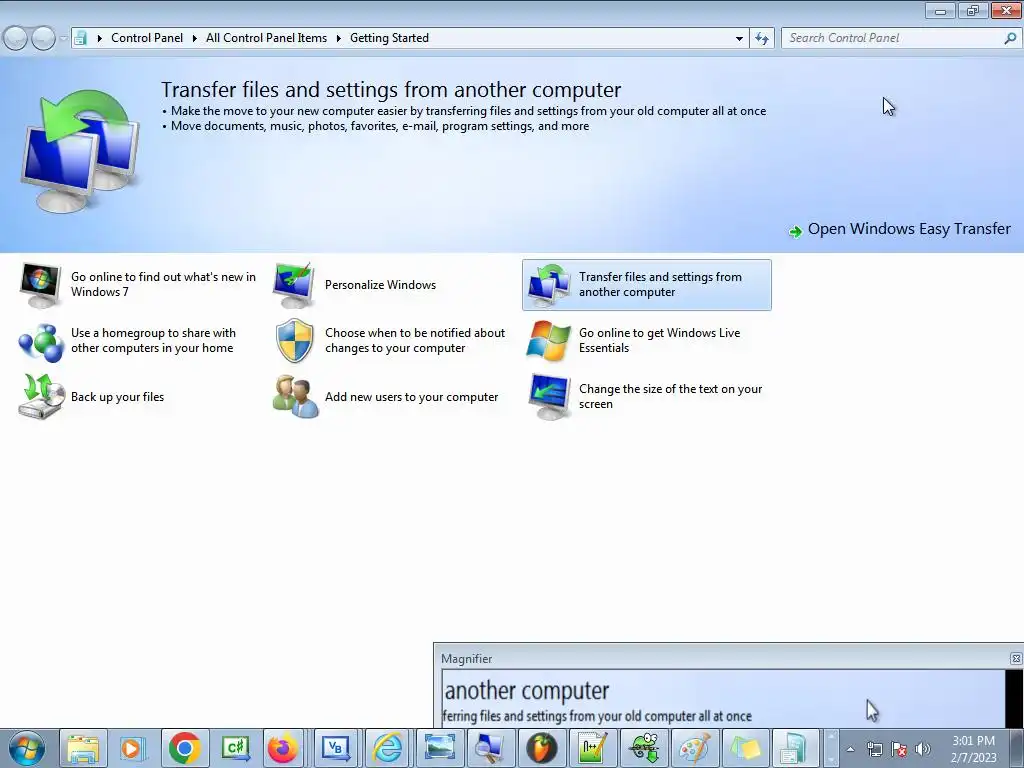Show hidden tray icons arrow
This screenshot has width=1024, height=768.
(x=850, y=749)
